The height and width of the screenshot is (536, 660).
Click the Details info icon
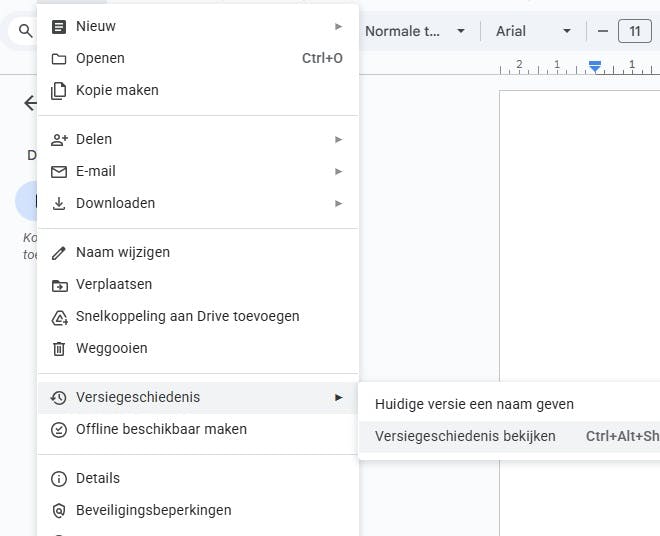(59, 478)
